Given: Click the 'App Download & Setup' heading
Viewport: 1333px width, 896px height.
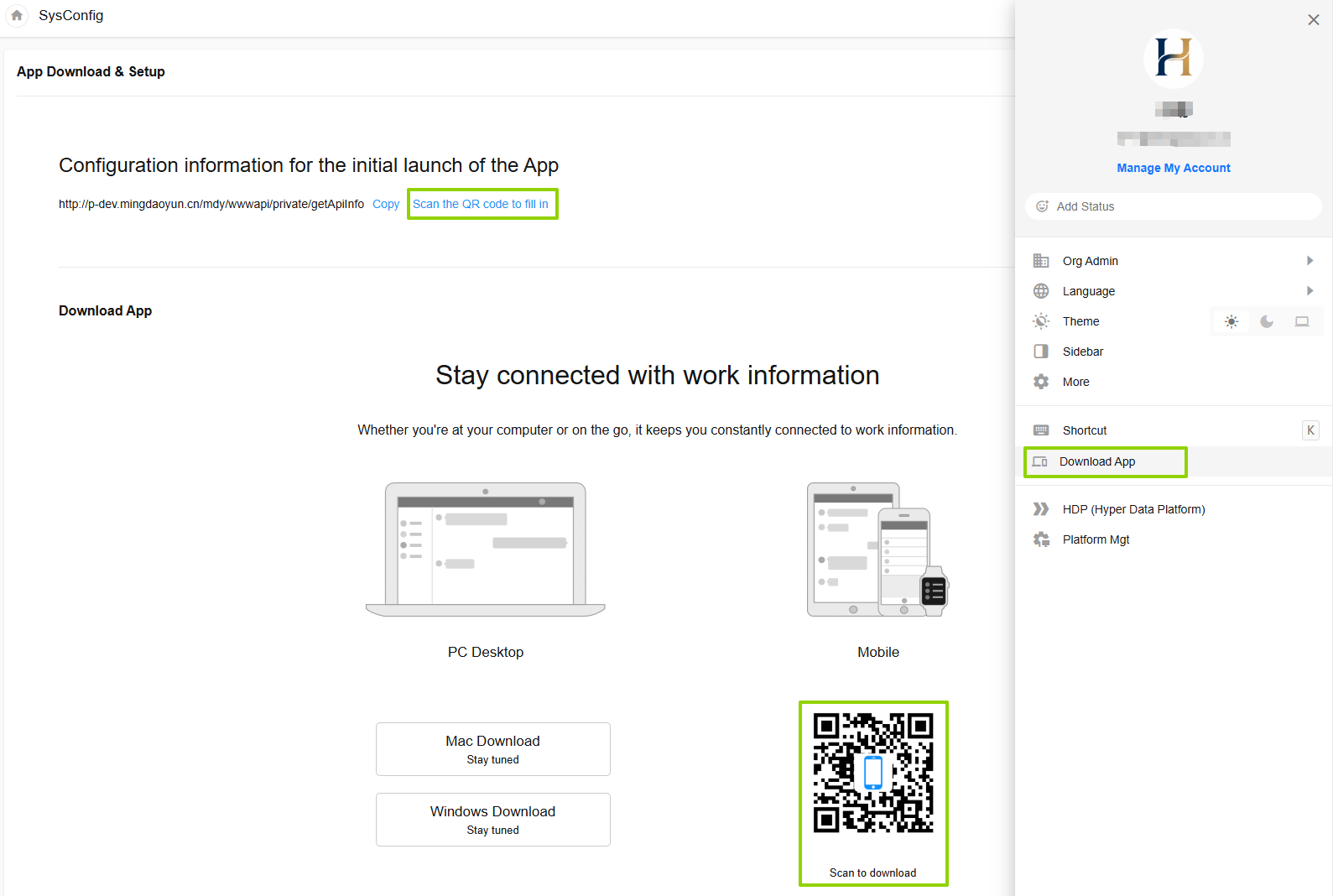Looking at the screenshot, I should tap(91, 71).
